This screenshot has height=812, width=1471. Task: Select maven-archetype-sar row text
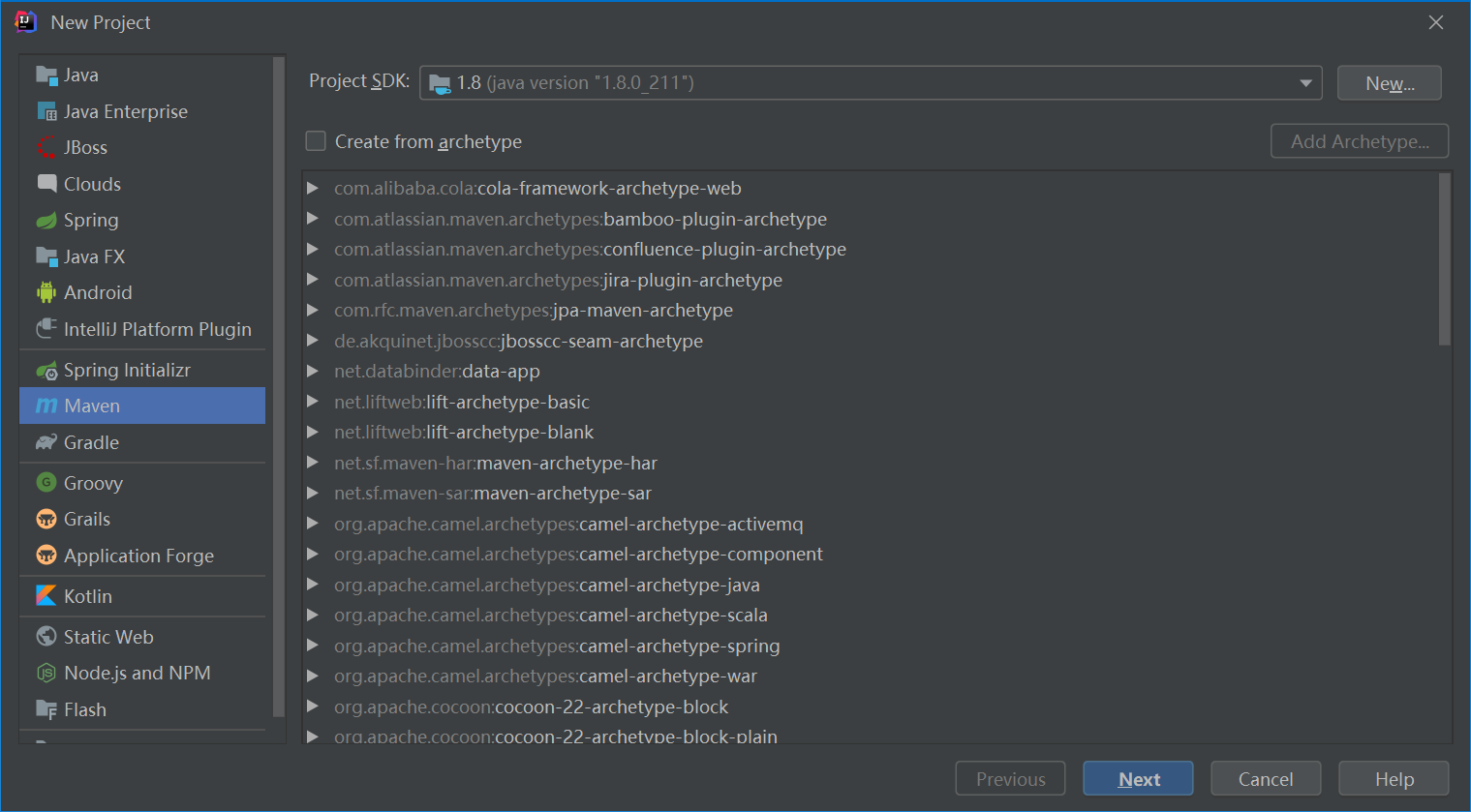tap(493, 493)
